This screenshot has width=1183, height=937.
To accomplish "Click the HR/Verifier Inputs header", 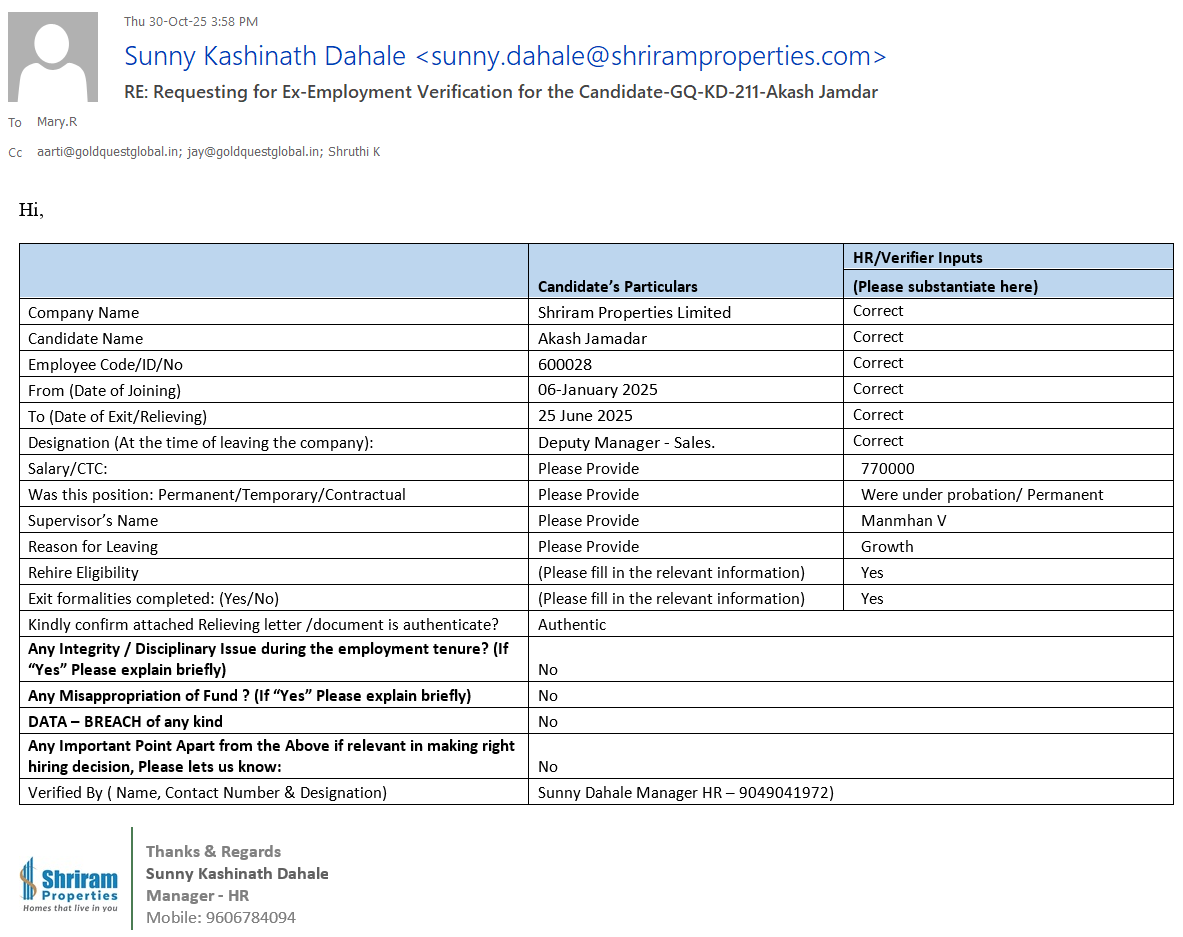I will (x=917, y=258).
